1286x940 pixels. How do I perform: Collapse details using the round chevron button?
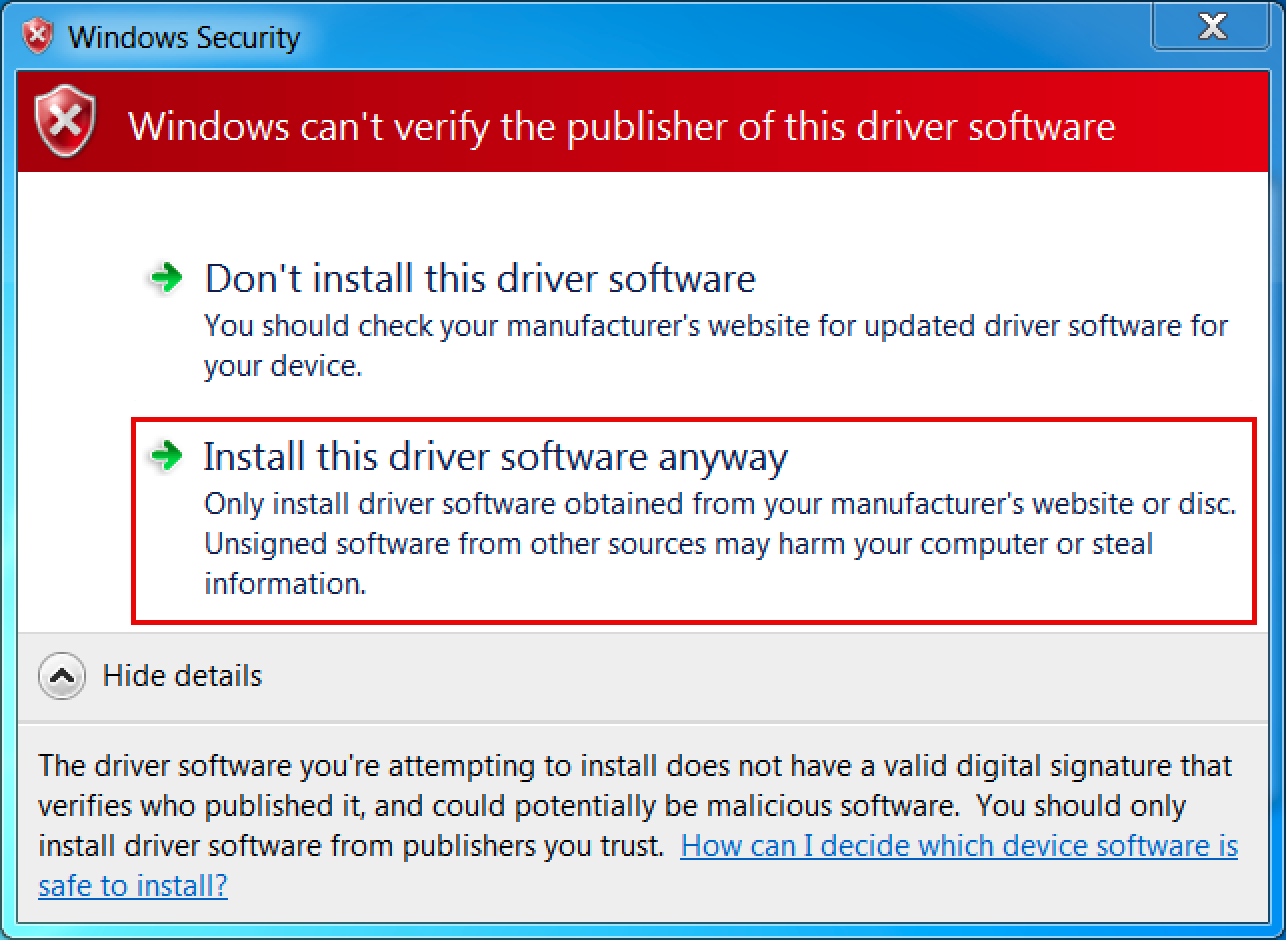[x=61, y=676]
